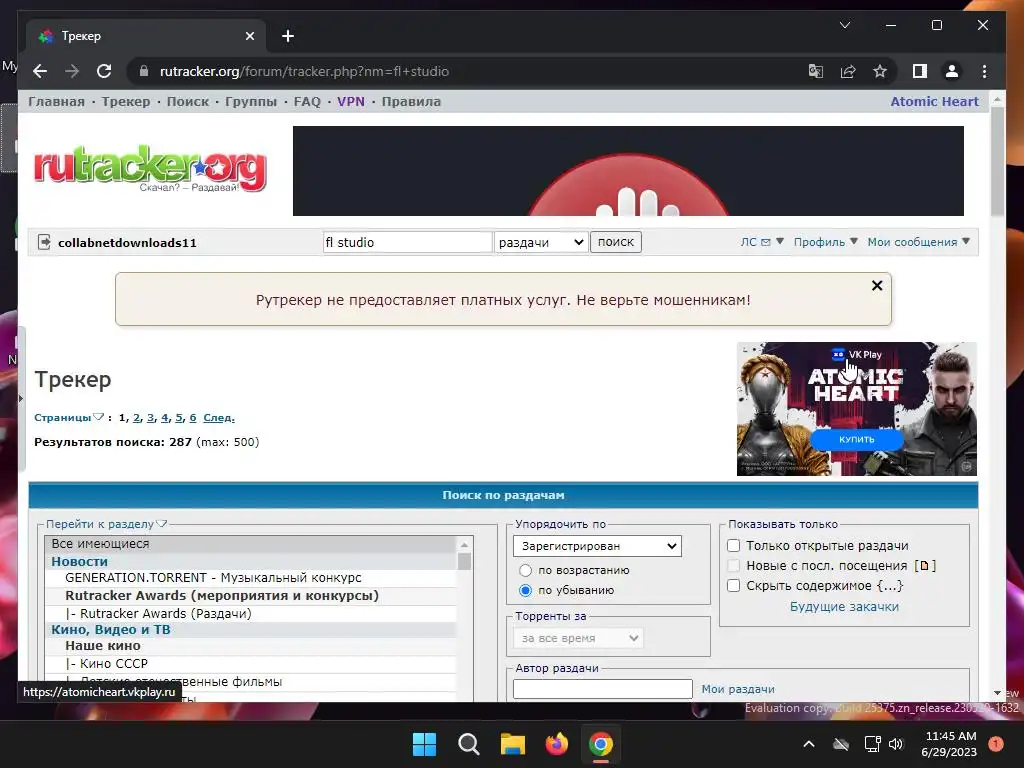The width and height of the screenshot is (1024, 768).
Task: Click the tab search chevron icon
Action: point(844,25)
